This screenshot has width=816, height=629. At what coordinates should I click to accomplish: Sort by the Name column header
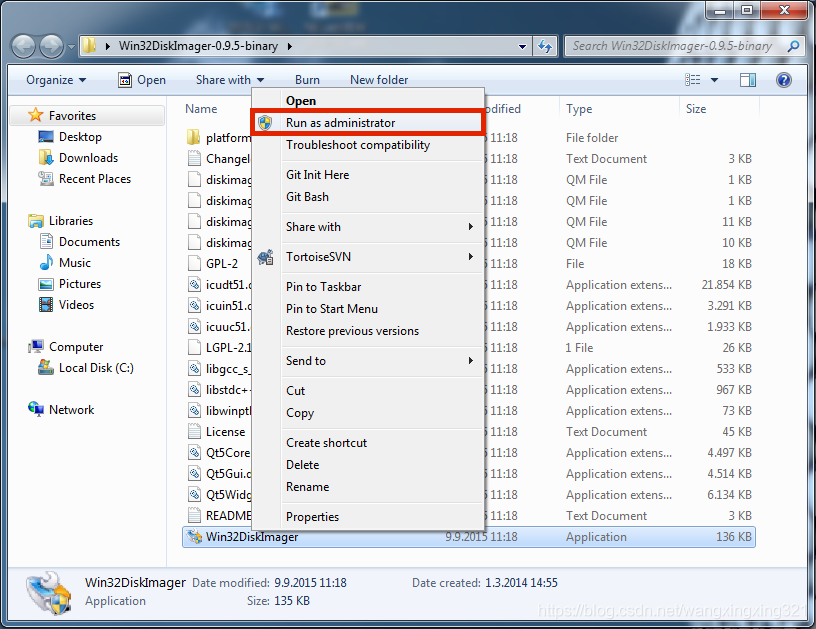201,109
